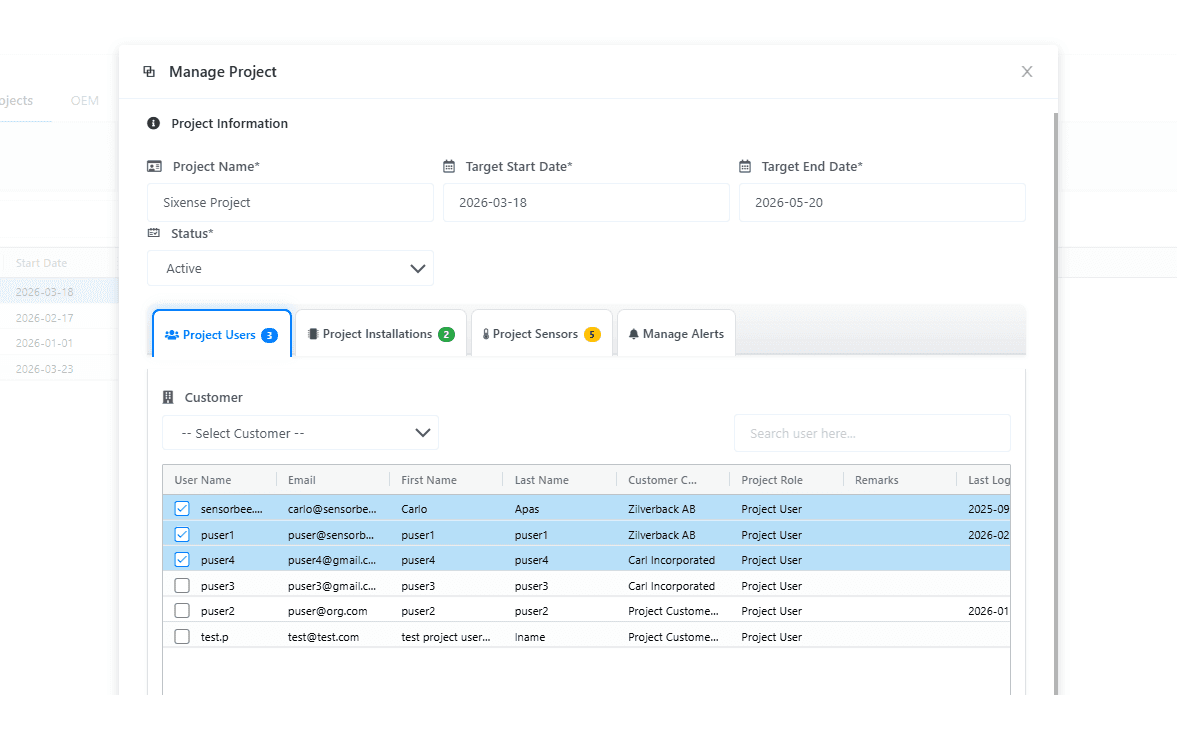
Task: Check the test.p row checkbox
Action: [x=182, y=637]
